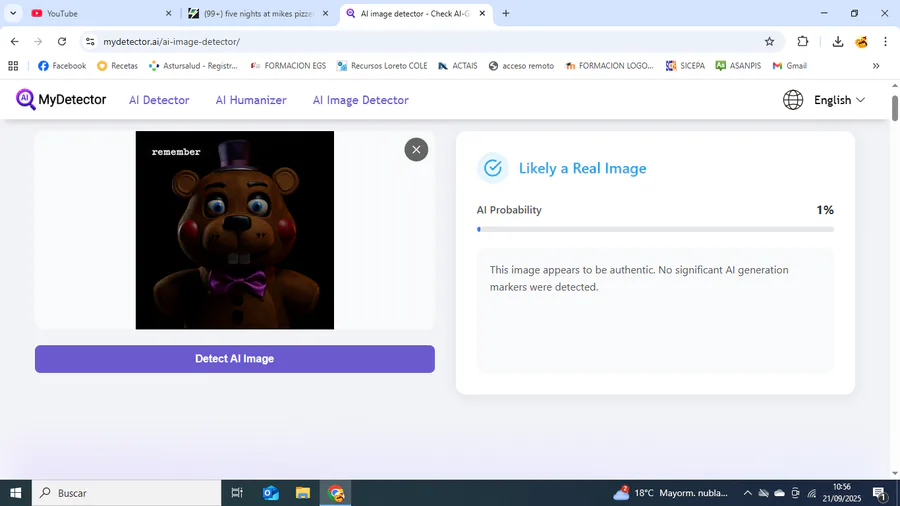Open the Recetas bookmark
This screenshot has height=506, width=900.
[x=118, y=66]
